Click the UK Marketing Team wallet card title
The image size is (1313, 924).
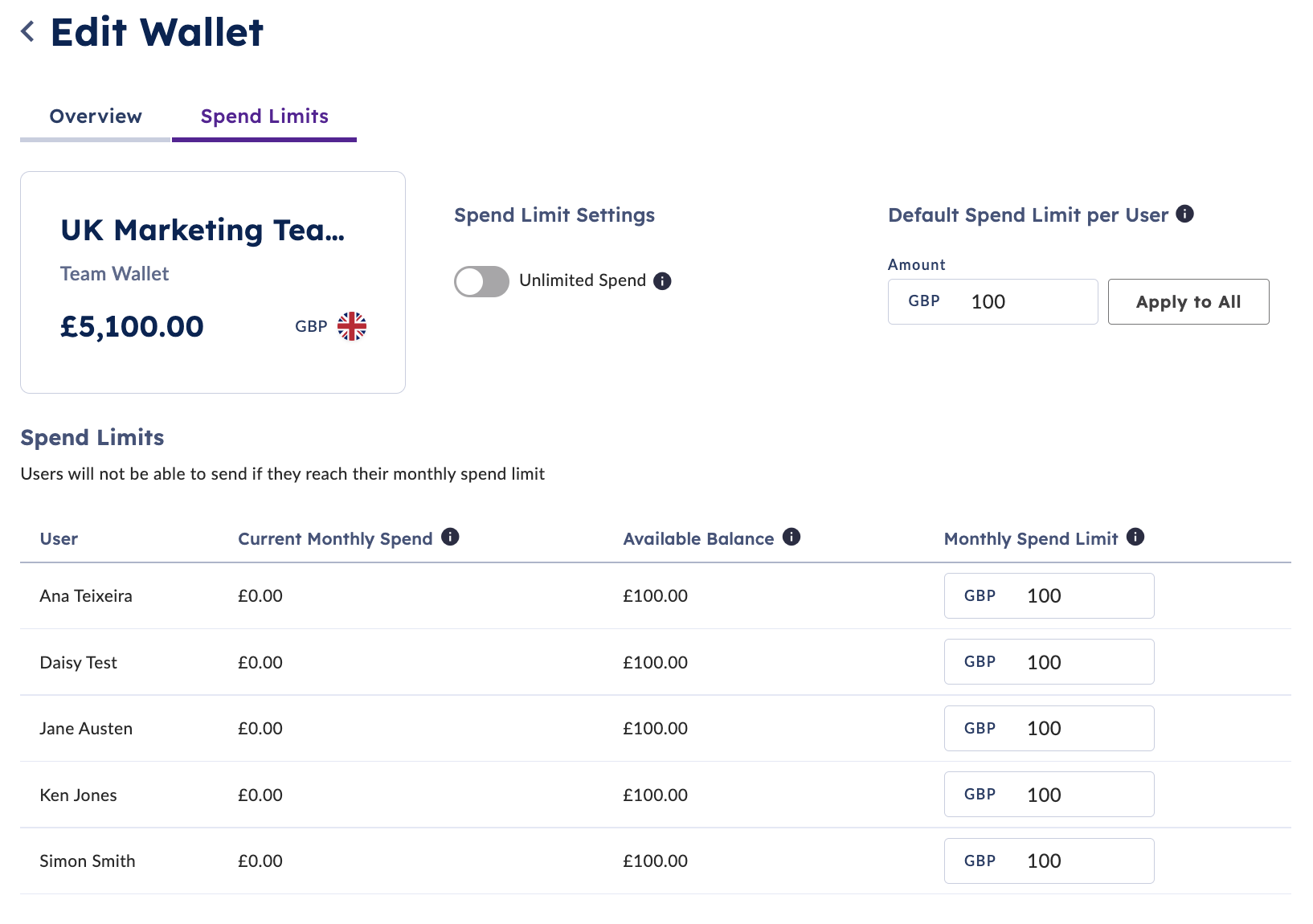click(x=202, y=231)
